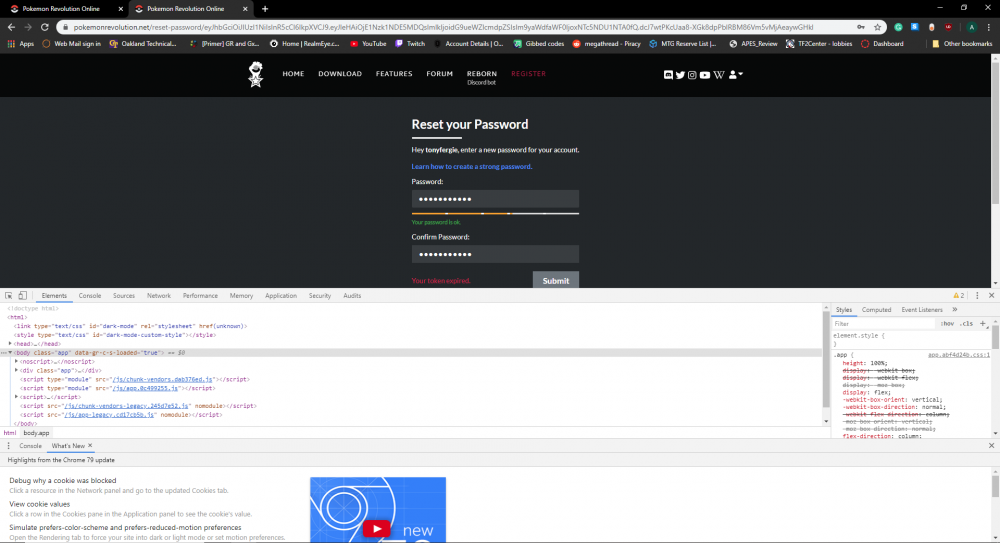Open the Computed styles tab
The image size is (1000, 543).
pyautogui.click(x=876, y=310)
